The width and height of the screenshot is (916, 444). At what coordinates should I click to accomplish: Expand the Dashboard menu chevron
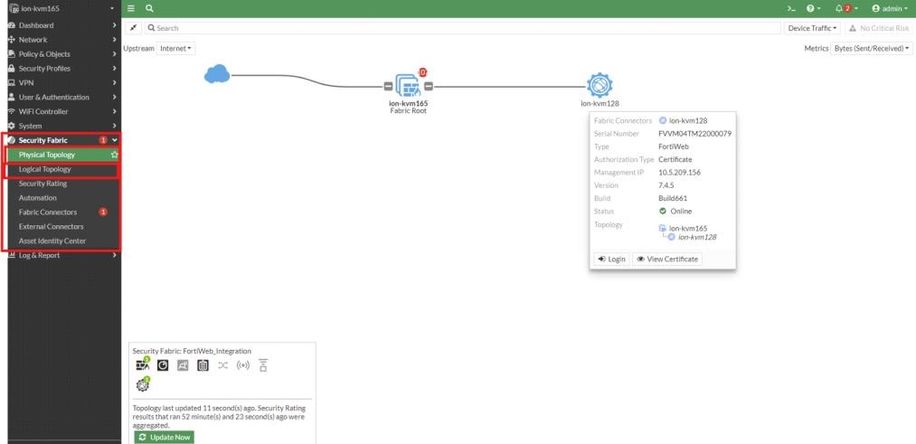pyautogui.click(x=114, y=25)
